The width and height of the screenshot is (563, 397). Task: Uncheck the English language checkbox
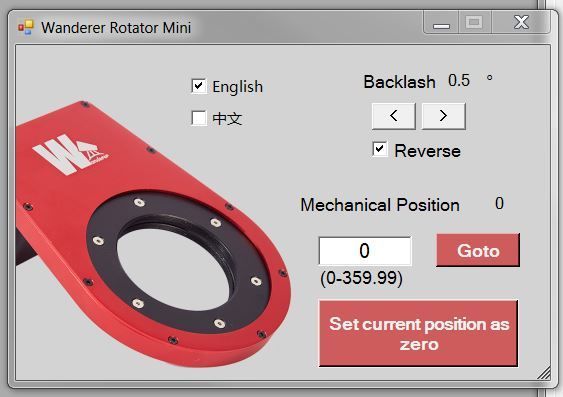click(199, 86)
